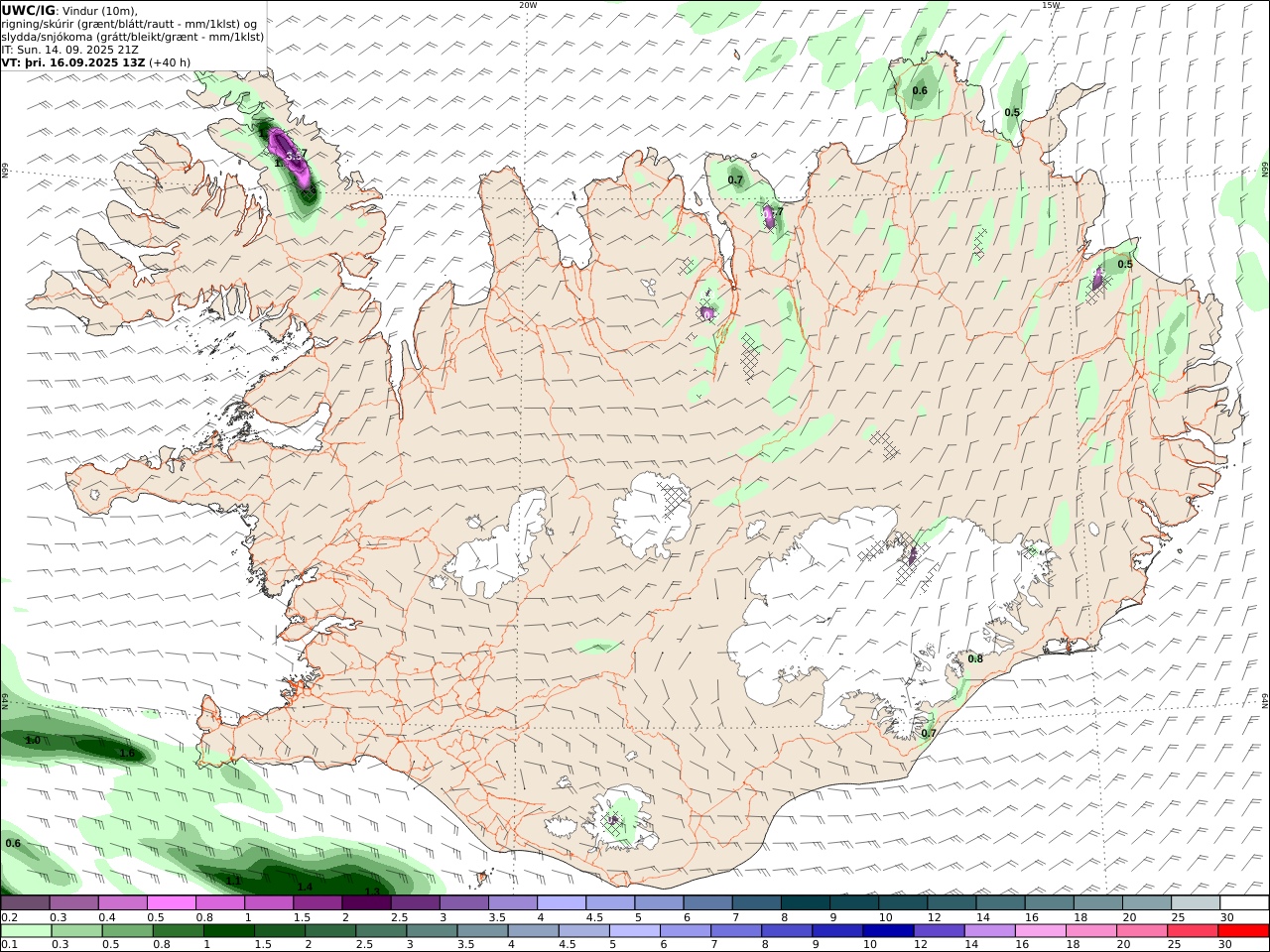The height and width of the screenshot is (952, 1270).
Task: Pick the lower scale violet swatch starting at 12
Action: (939, 931)
